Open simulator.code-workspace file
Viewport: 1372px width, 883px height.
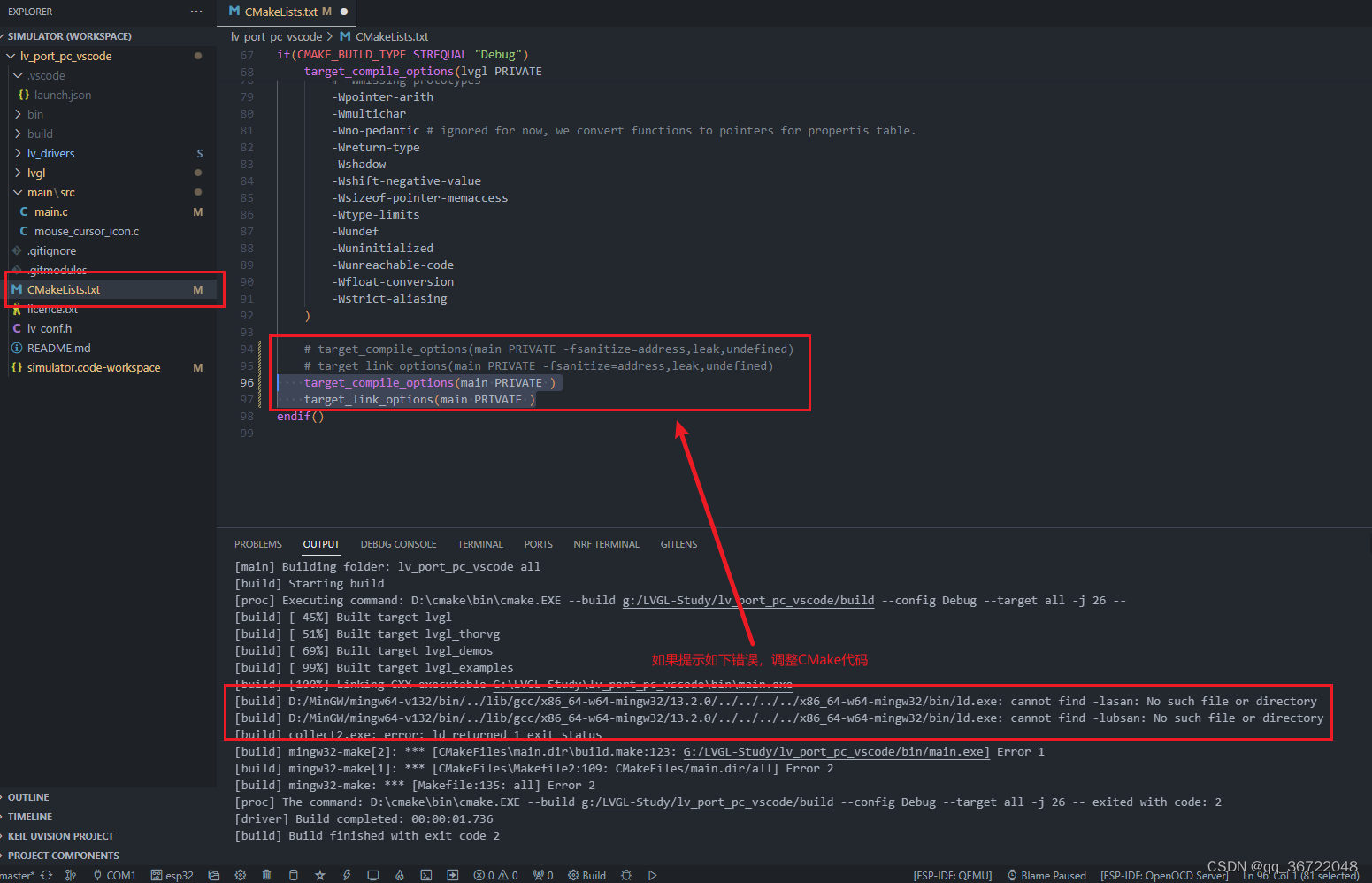coord(94,367)
